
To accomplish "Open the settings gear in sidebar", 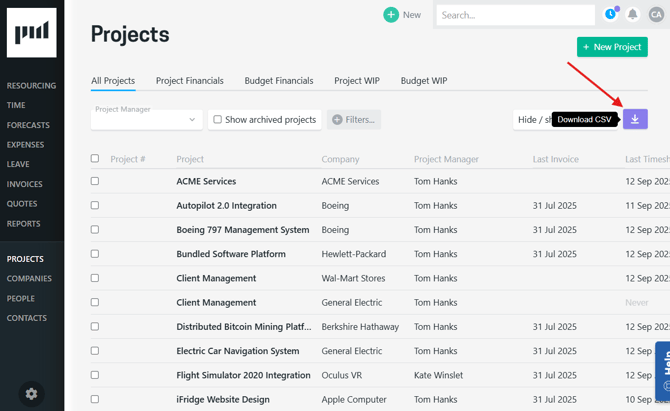I will click(31, 393).
